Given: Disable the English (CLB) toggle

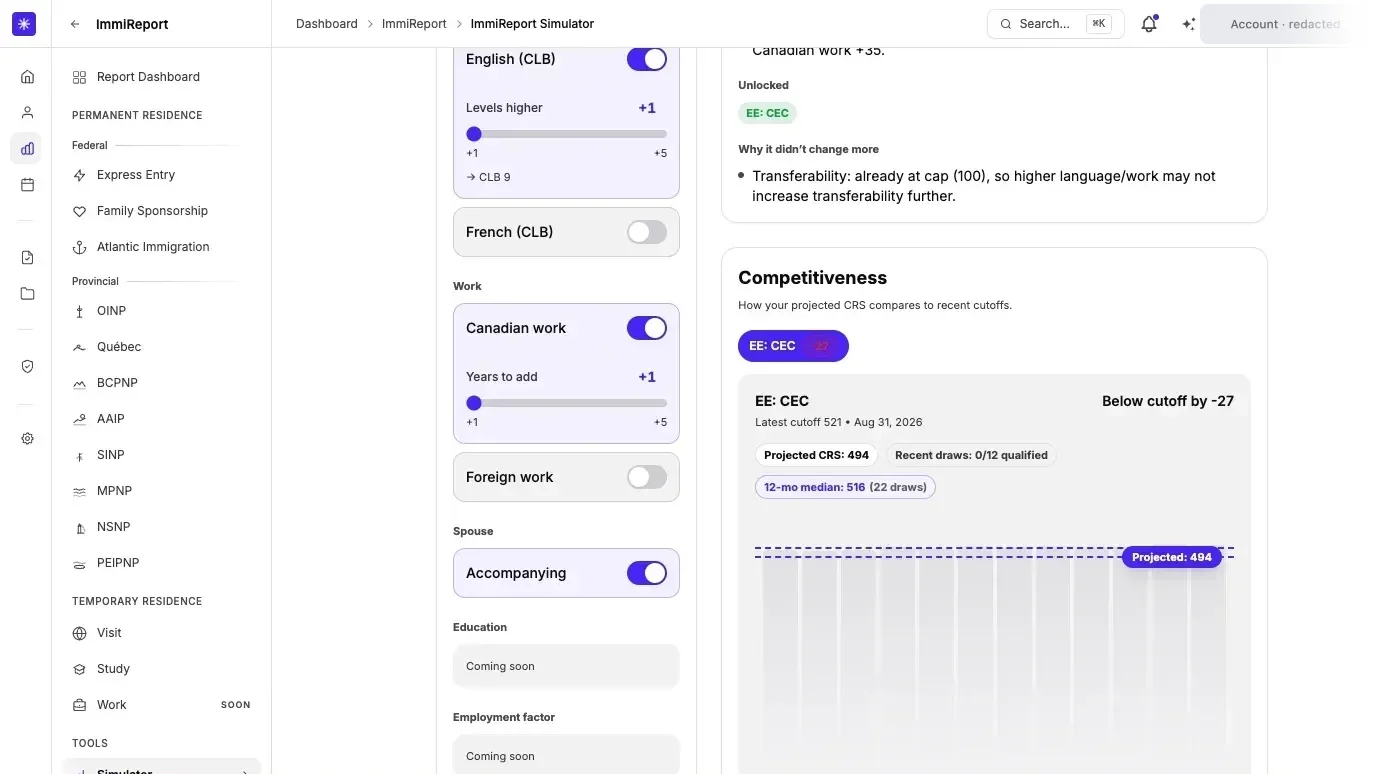Looking at the screenshot, I should 647,59.
